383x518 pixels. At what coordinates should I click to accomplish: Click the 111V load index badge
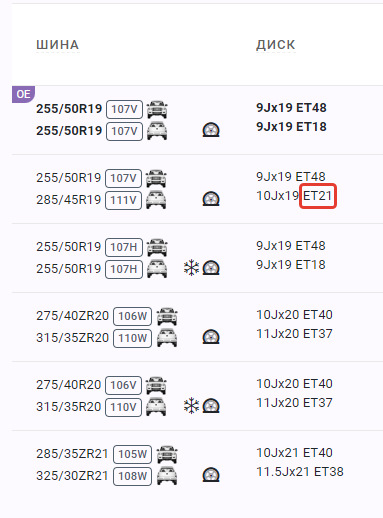tap(123, 200)
